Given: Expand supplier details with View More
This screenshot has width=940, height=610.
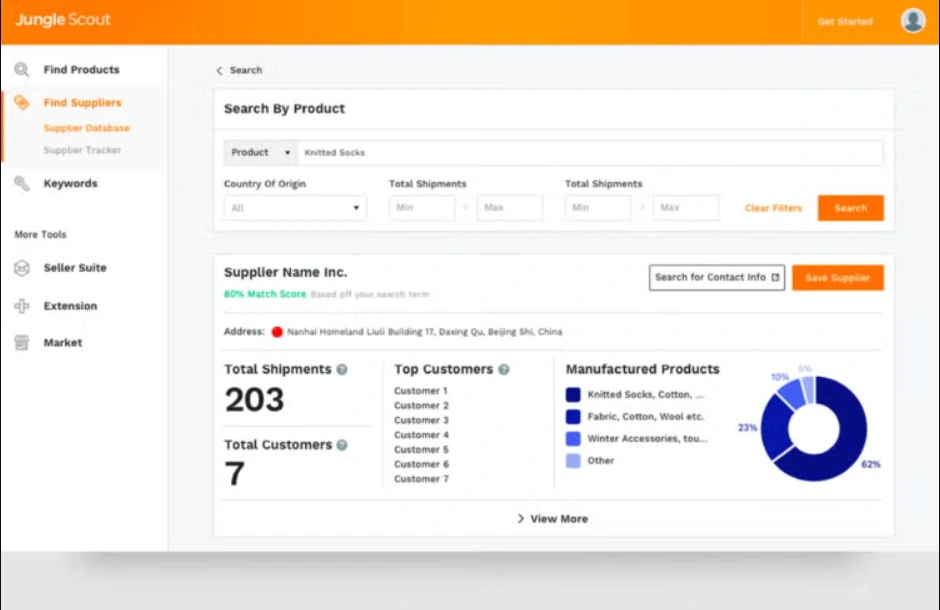Looking at the screenshot, I should 553,519.
